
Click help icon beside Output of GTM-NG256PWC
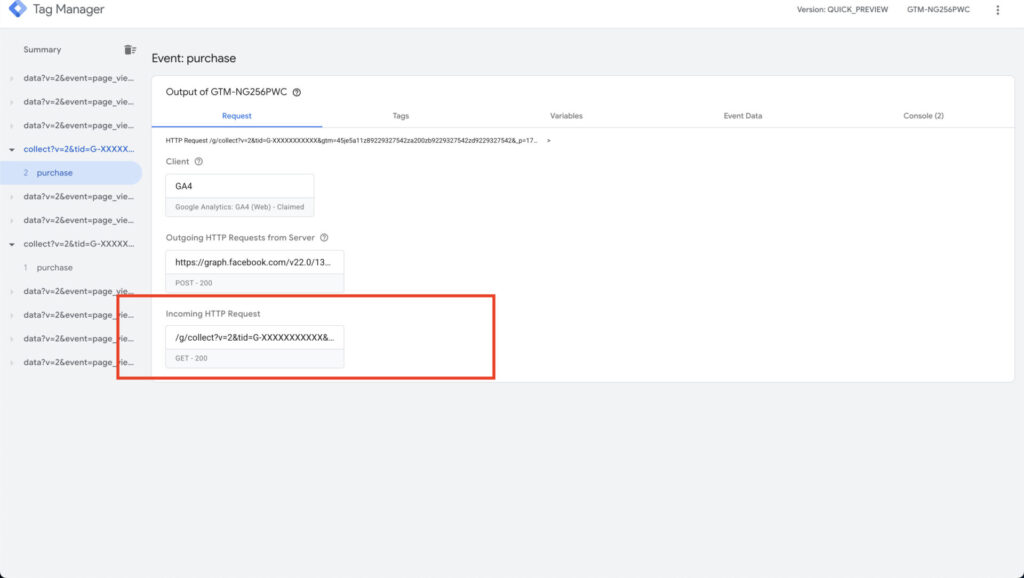click(297, 92)
